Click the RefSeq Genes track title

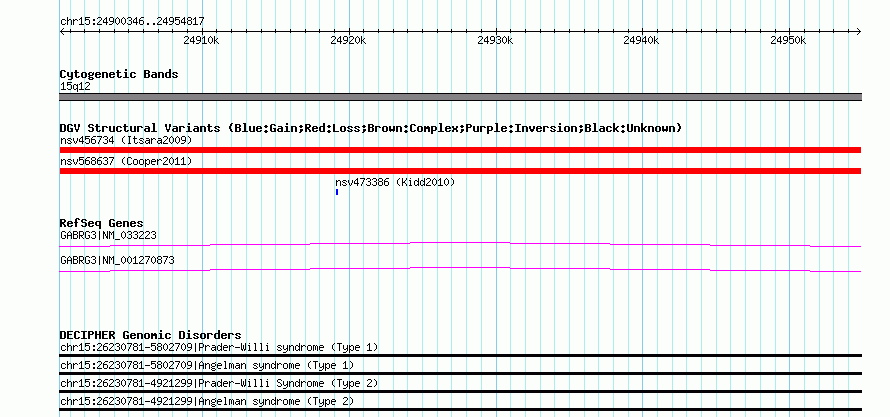102,223
